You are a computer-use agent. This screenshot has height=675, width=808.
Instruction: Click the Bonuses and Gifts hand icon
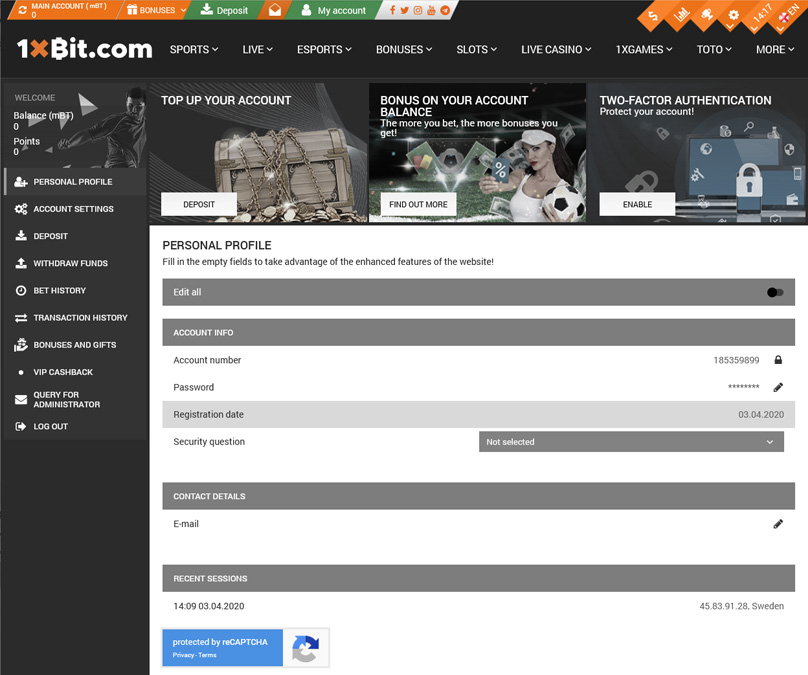[x=21, y=345]
